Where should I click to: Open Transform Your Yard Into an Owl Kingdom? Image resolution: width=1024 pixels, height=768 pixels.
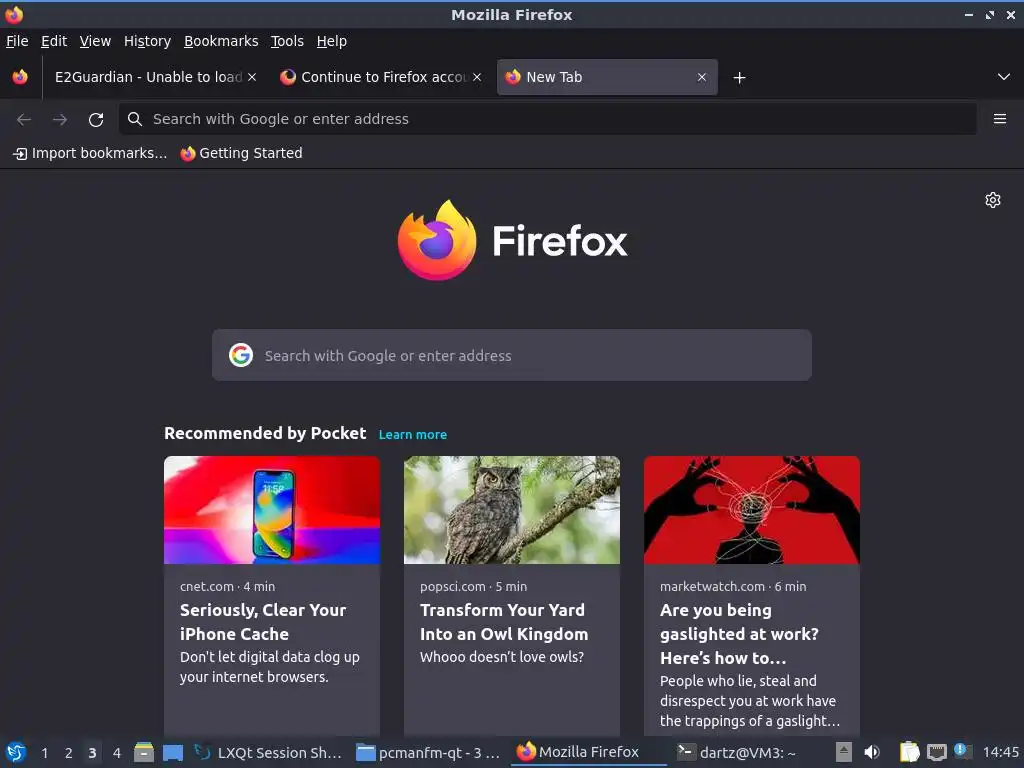click(x=504, y=622)
